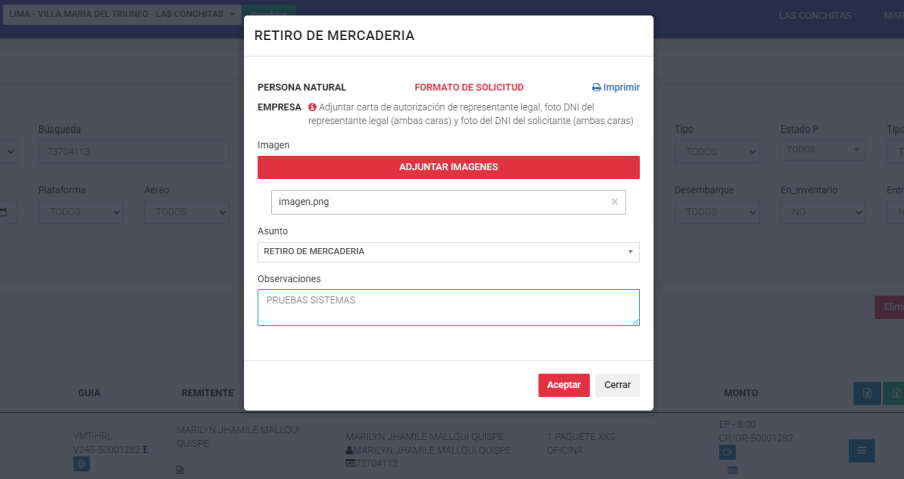Open the En_inventario dropdown
This screenshot has height=479, width=904.
coord(822,212)
